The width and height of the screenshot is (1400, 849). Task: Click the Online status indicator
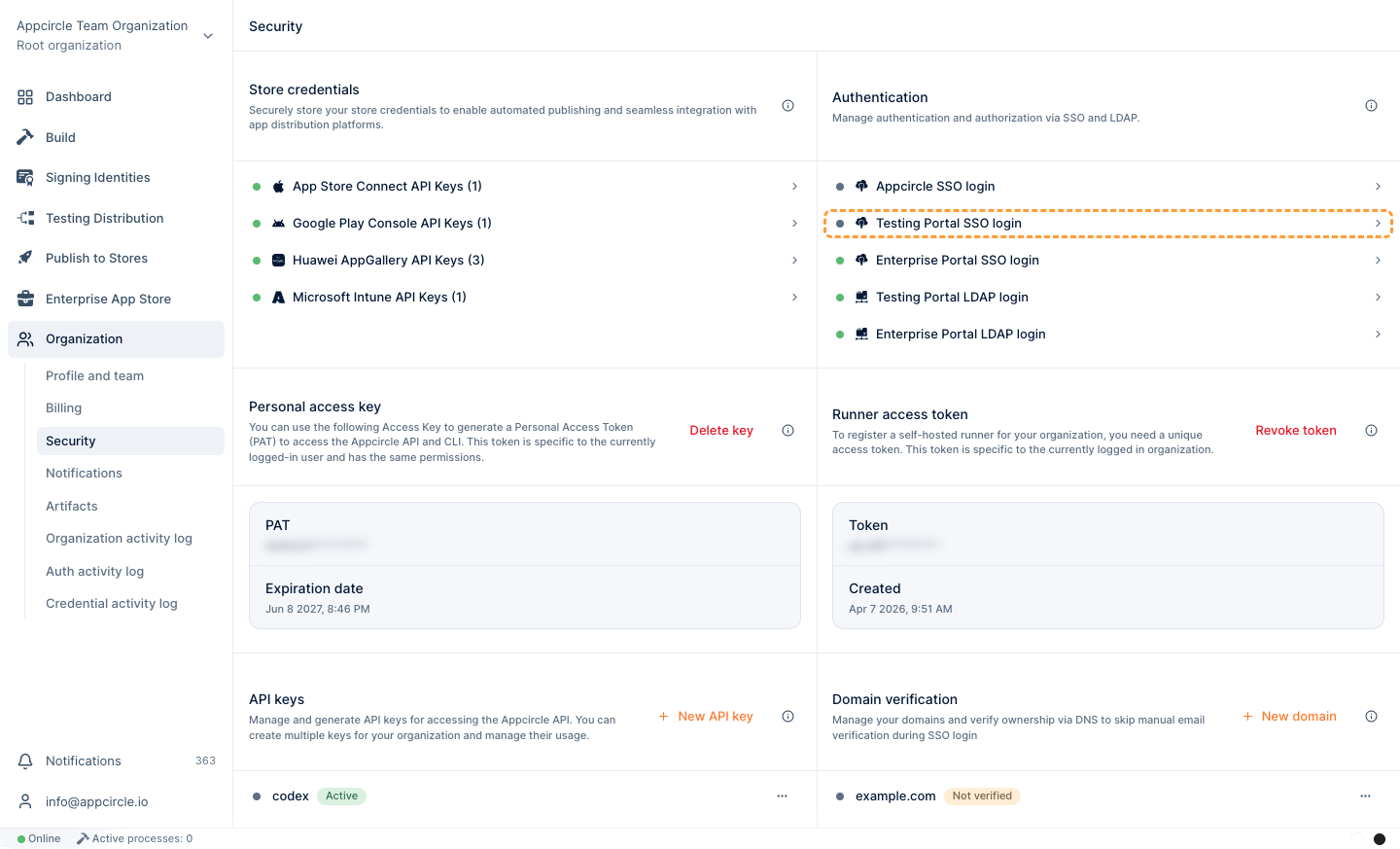tap(39, 839)
